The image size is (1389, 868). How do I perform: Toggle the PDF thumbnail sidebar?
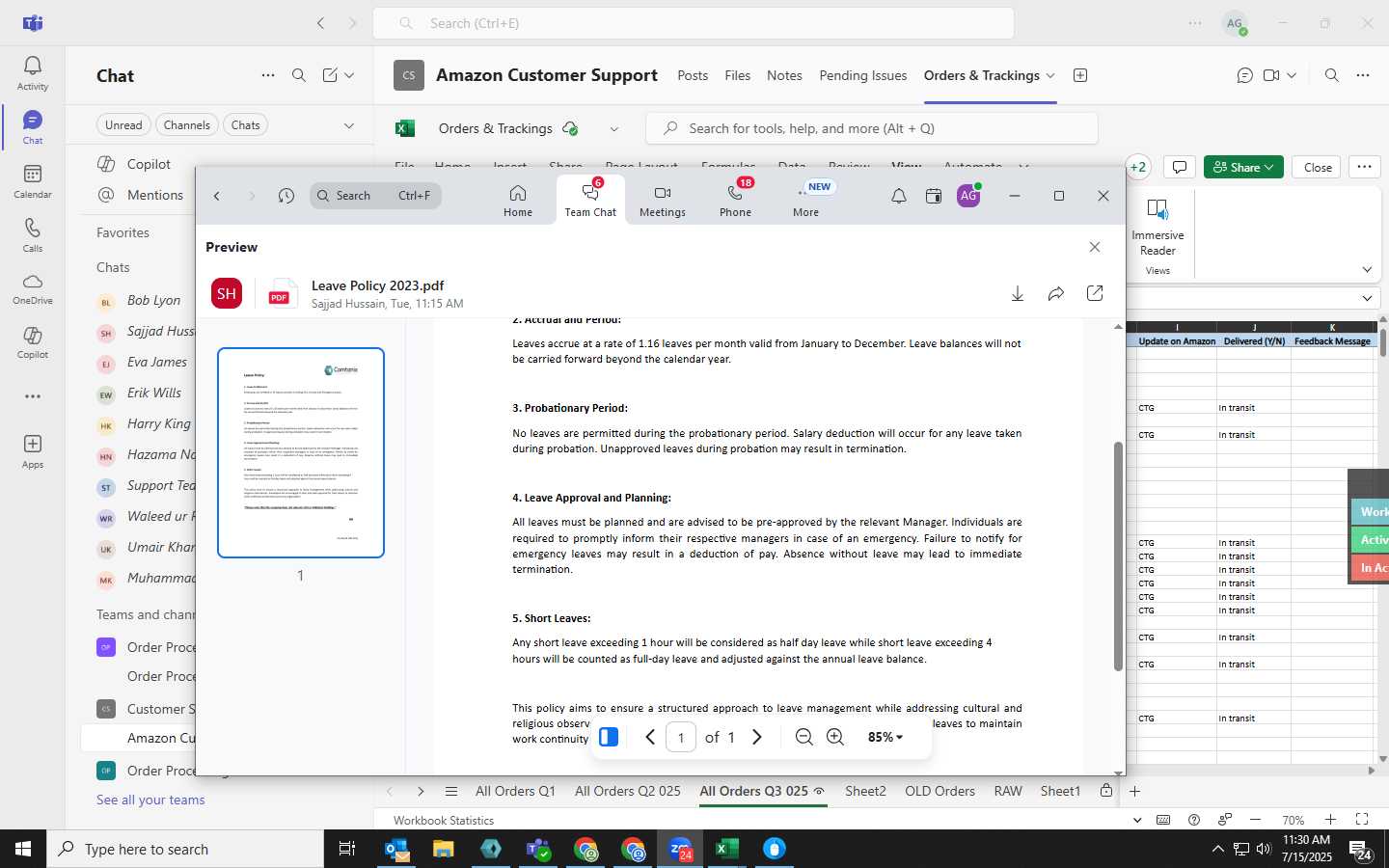(609, 737)
